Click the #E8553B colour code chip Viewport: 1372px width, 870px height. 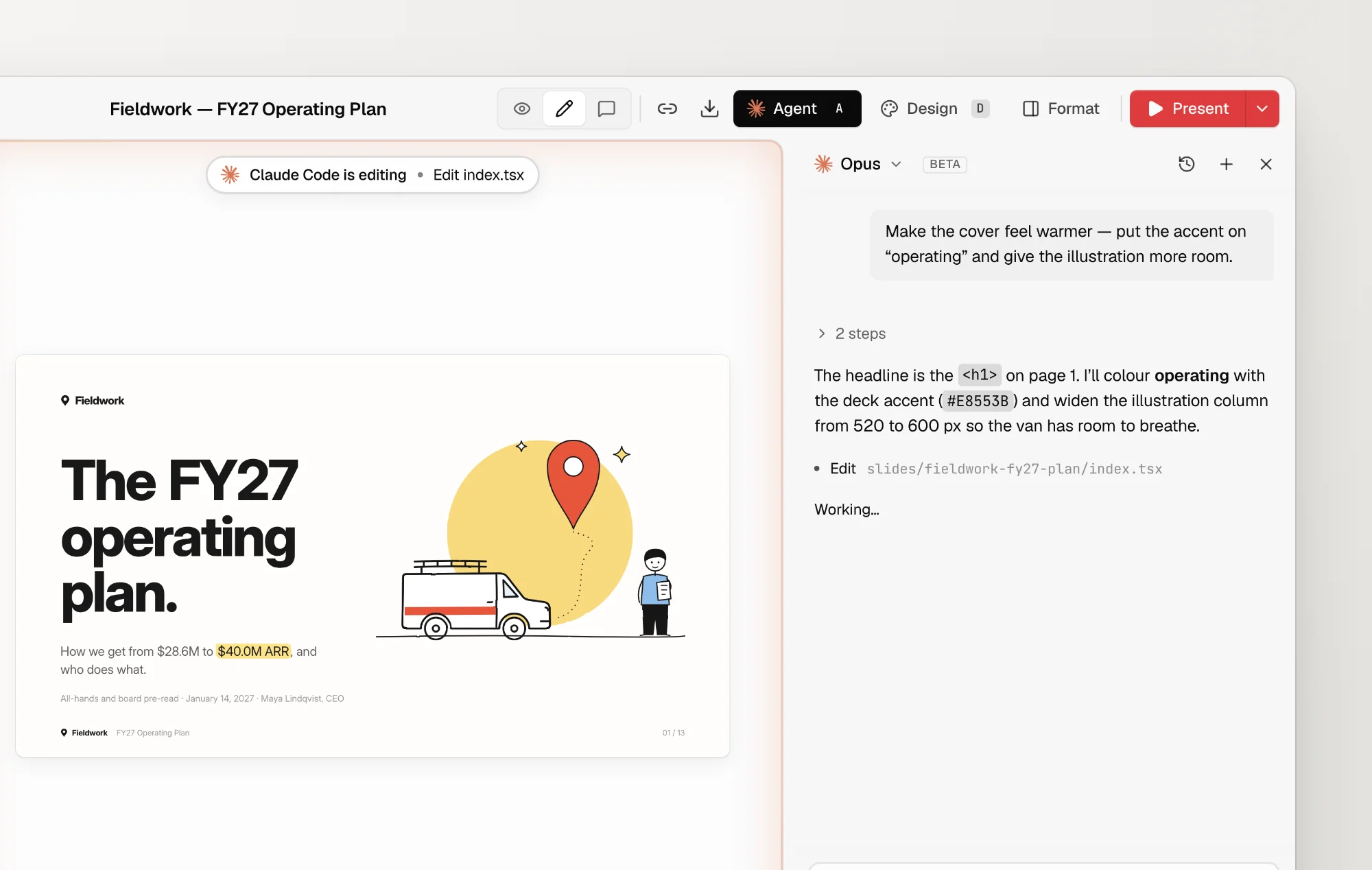[978, 401]
